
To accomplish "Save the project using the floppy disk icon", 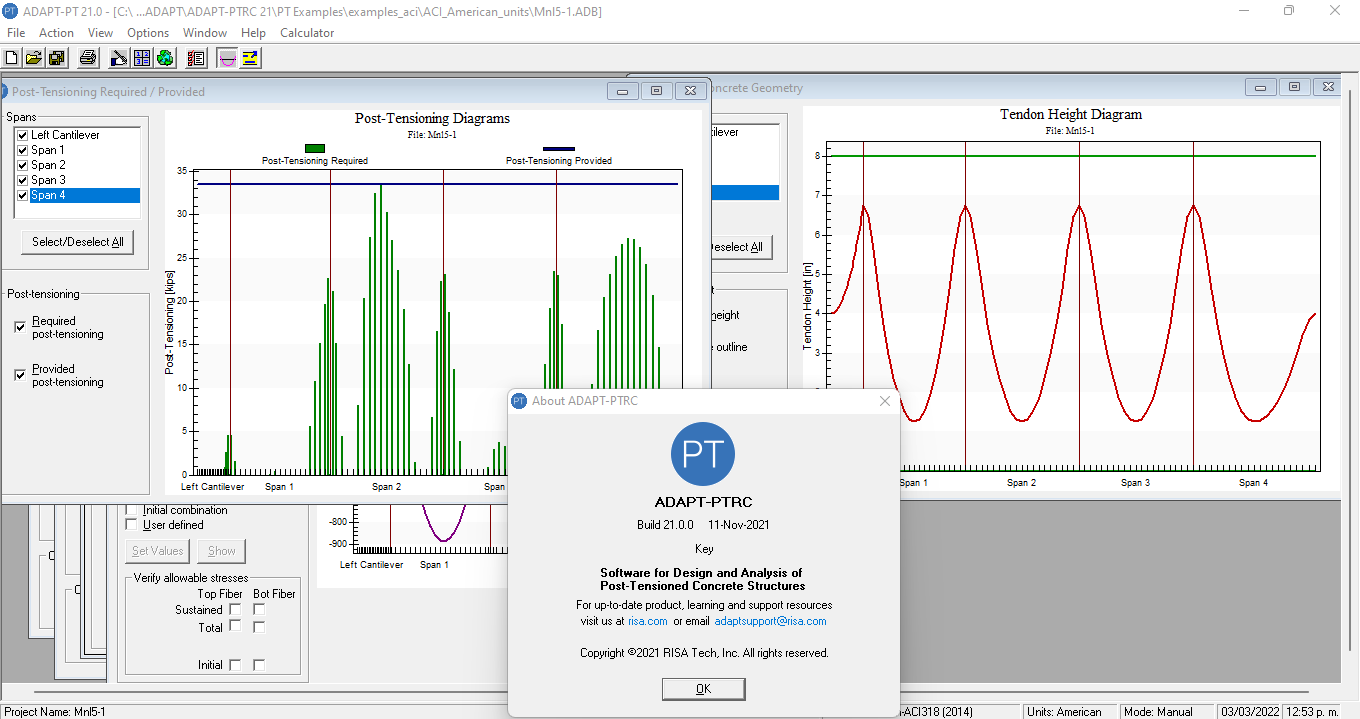I will click(56, 58).
